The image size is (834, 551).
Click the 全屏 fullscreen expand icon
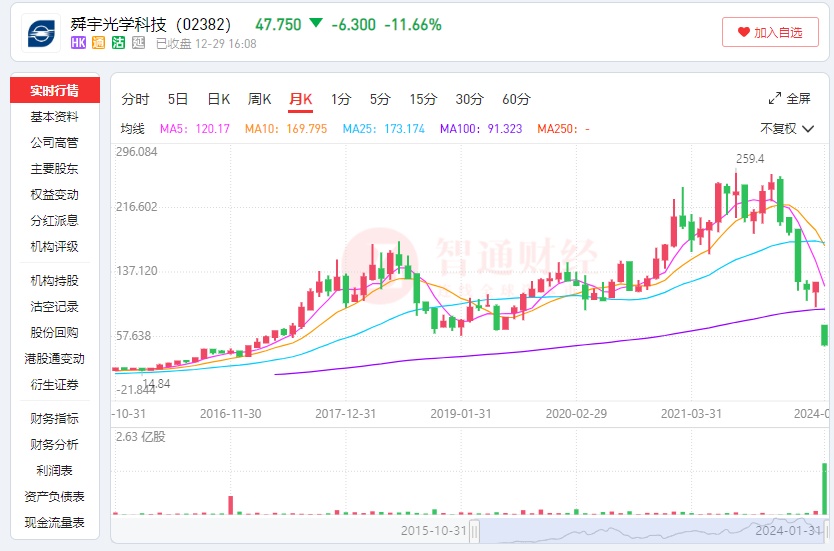point(774,99)
